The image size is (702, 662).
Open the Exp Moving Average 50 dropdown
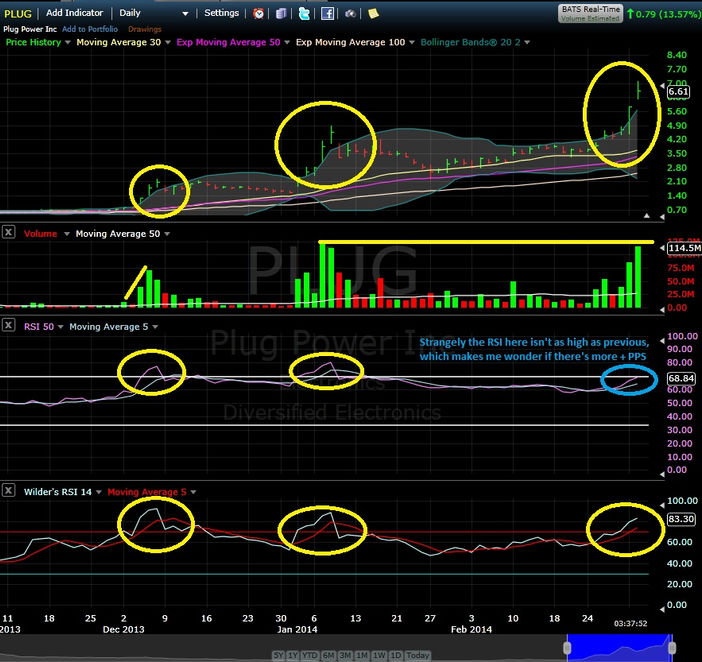click(287, 42)
